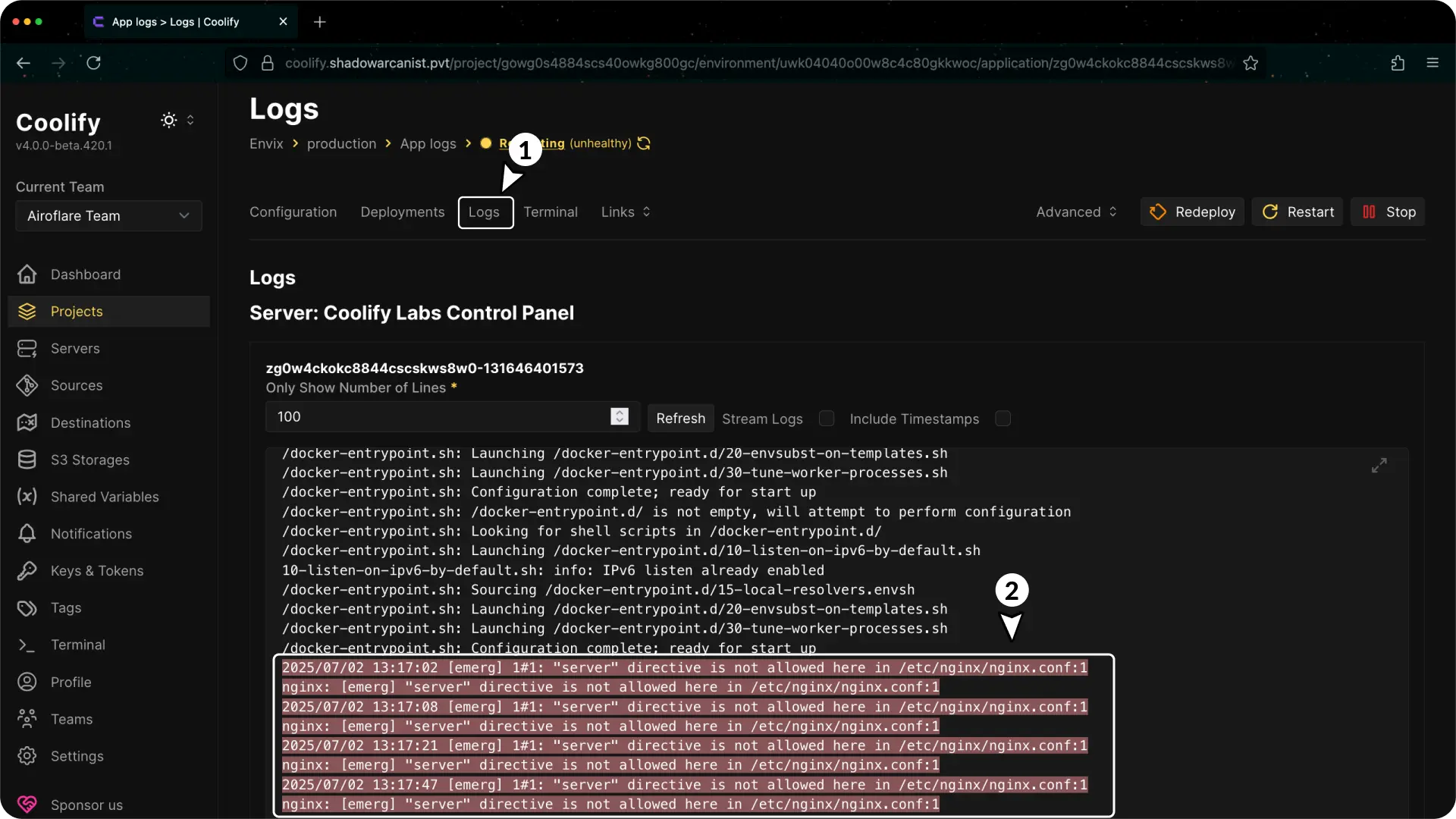The width and height of the screenshot is (1456, 819).
Task: Click the Notifications bell icon
Action: (x=27, y=534)
